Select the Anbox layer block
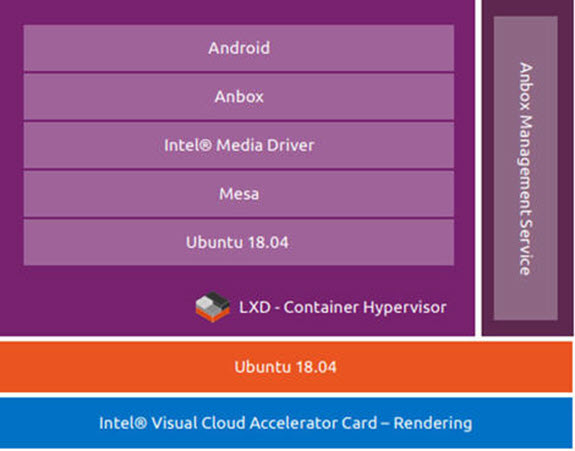575x451 pixels. (x=239, y=97)
